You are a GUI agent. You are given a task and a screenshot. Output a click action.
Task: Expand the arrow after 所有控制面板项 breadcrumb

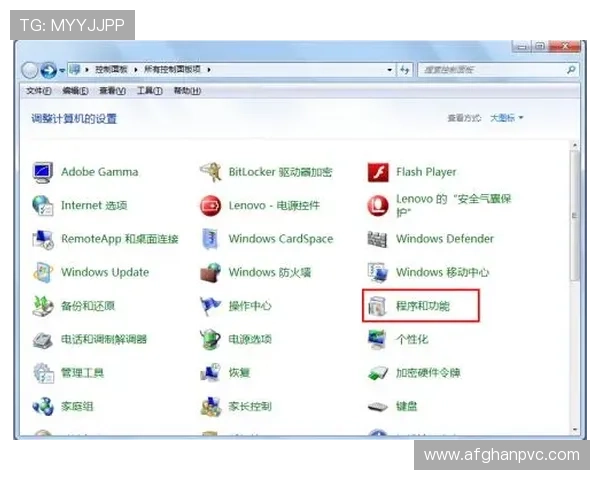[209, 70]
